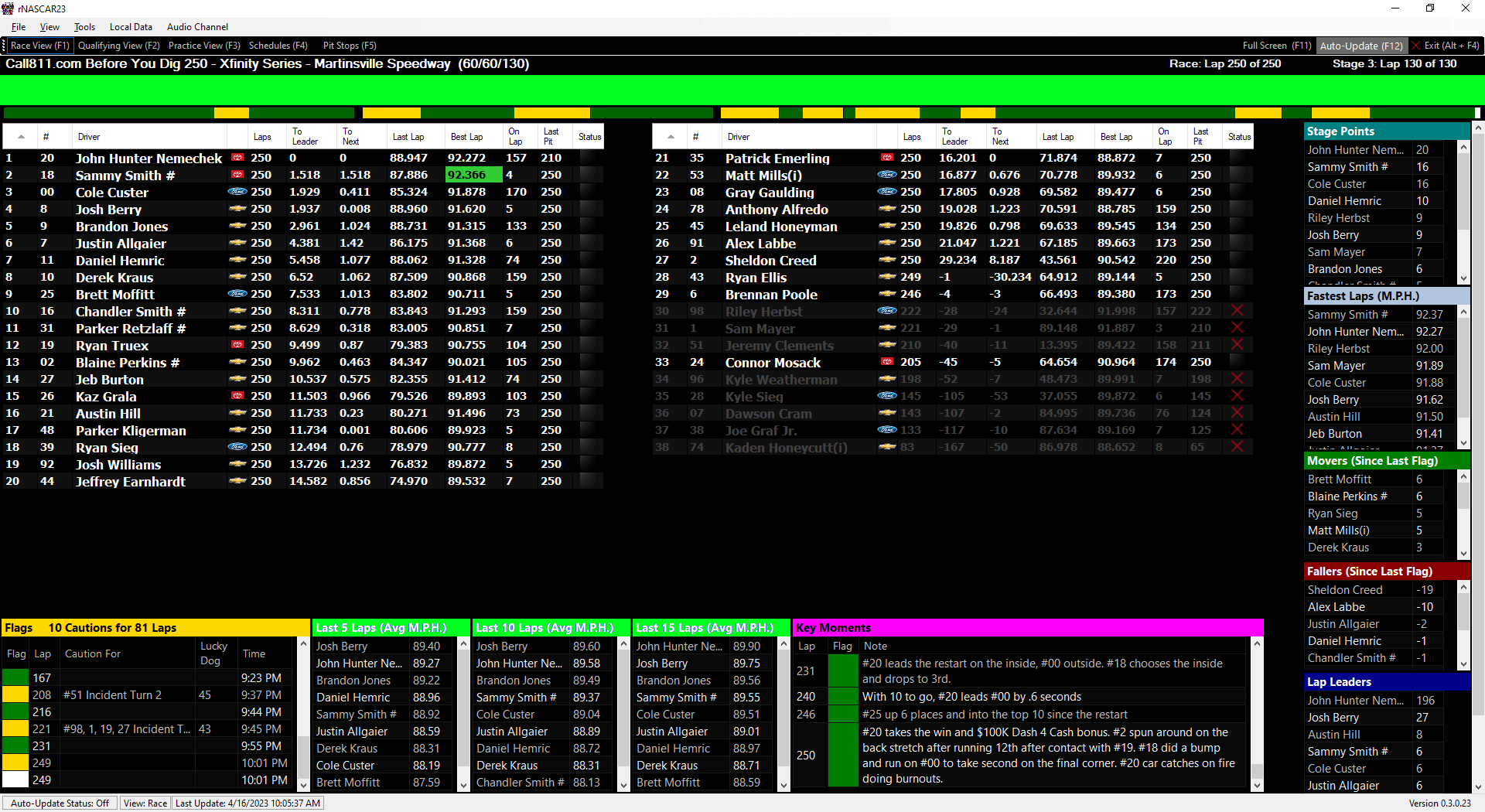
Task: Click Toyota logo in Patrick Emerling's row
Action: (887, 158)
